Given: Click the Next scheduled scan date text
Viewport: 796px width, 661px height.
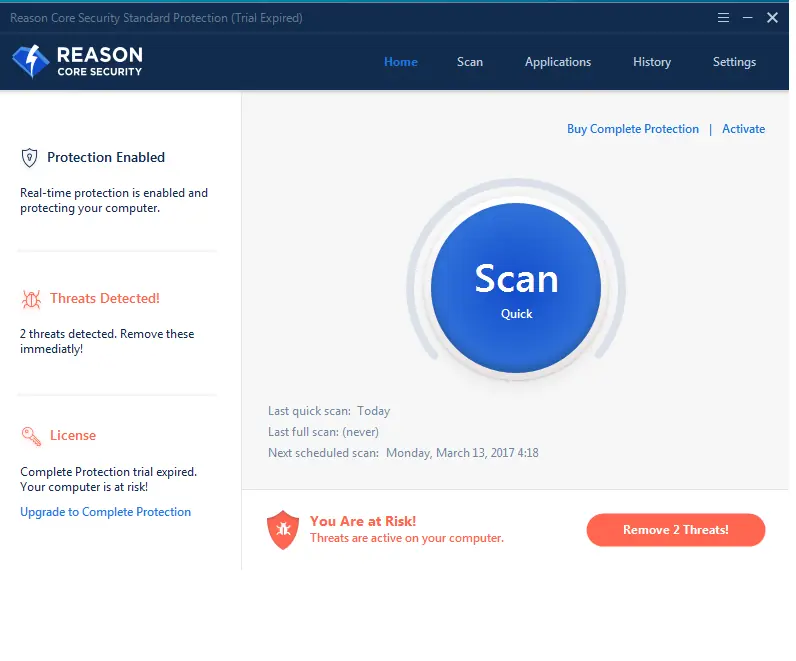Looking at the screenshot, I should 462,453.
